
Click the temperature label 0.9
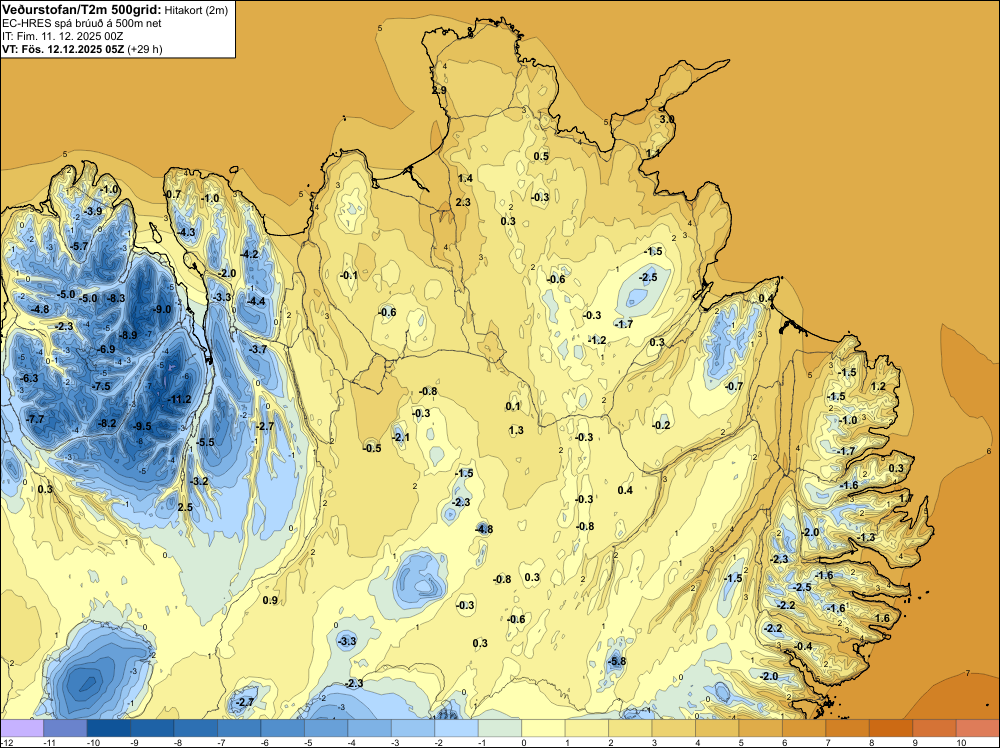click(270, 600)
